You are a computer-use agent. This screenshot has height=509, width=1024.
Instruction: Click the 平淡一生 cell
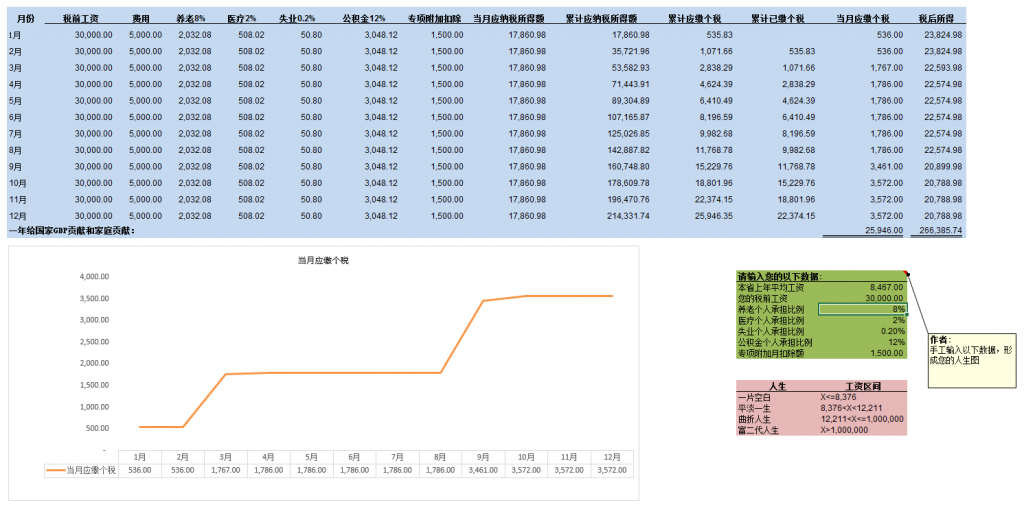coord(754,408)
